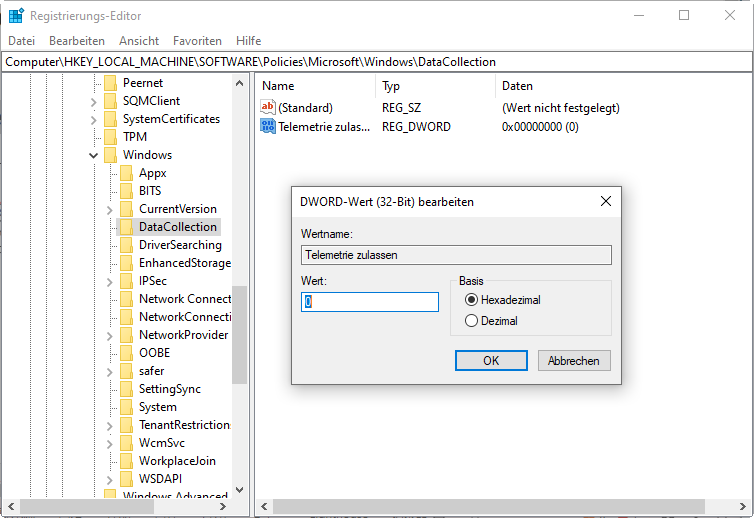Click the DataCollection folder icon
This screenshot has height=518, width=754.
(x=126, y=227)
